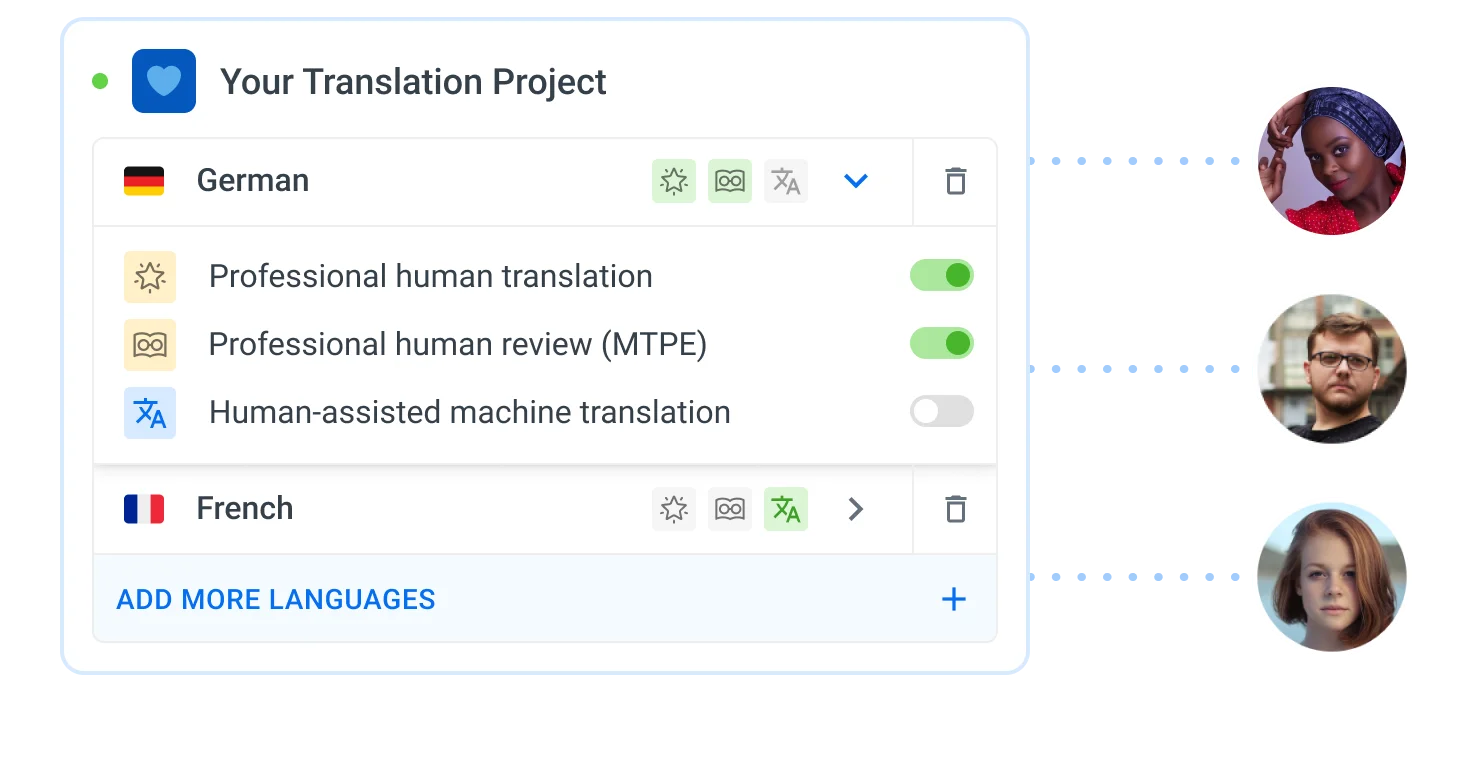Click French row's green machine translation icon
The image size is (1480, 760).
pyautogui.click(x=786, y=509)
